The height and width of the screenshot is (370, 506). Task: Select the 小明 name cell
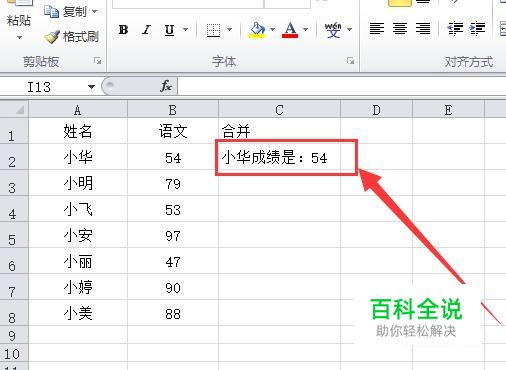click(78, 183)
